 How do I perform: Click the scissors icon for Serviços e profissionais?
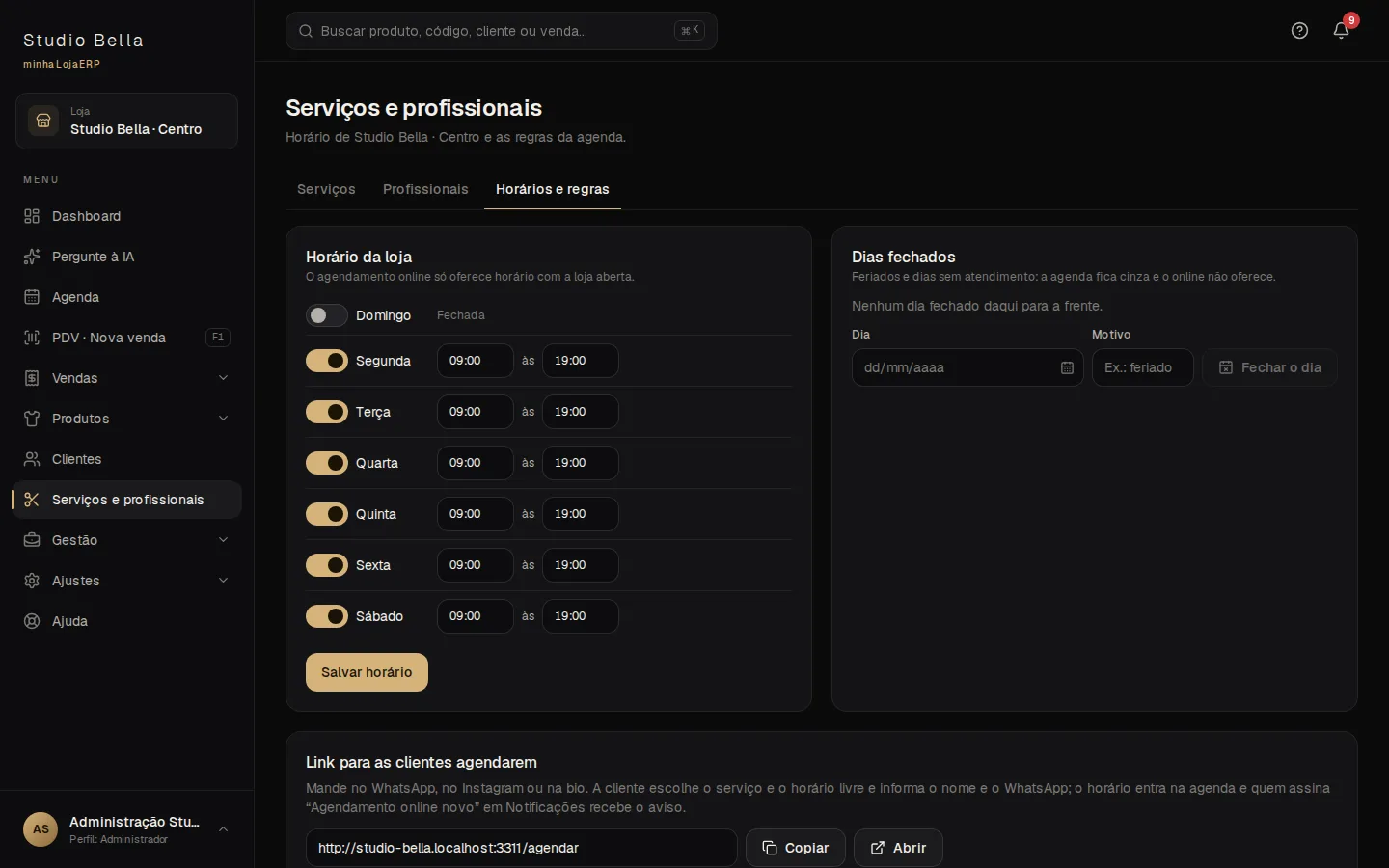pos(32,500)
